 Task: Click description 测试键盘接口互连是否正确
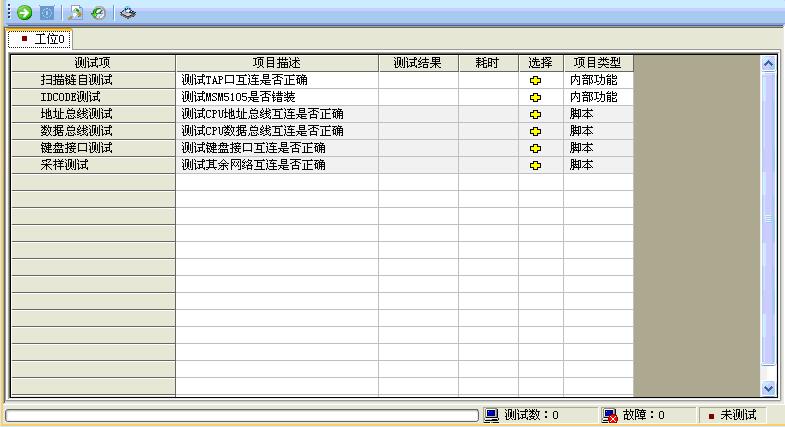253,148
